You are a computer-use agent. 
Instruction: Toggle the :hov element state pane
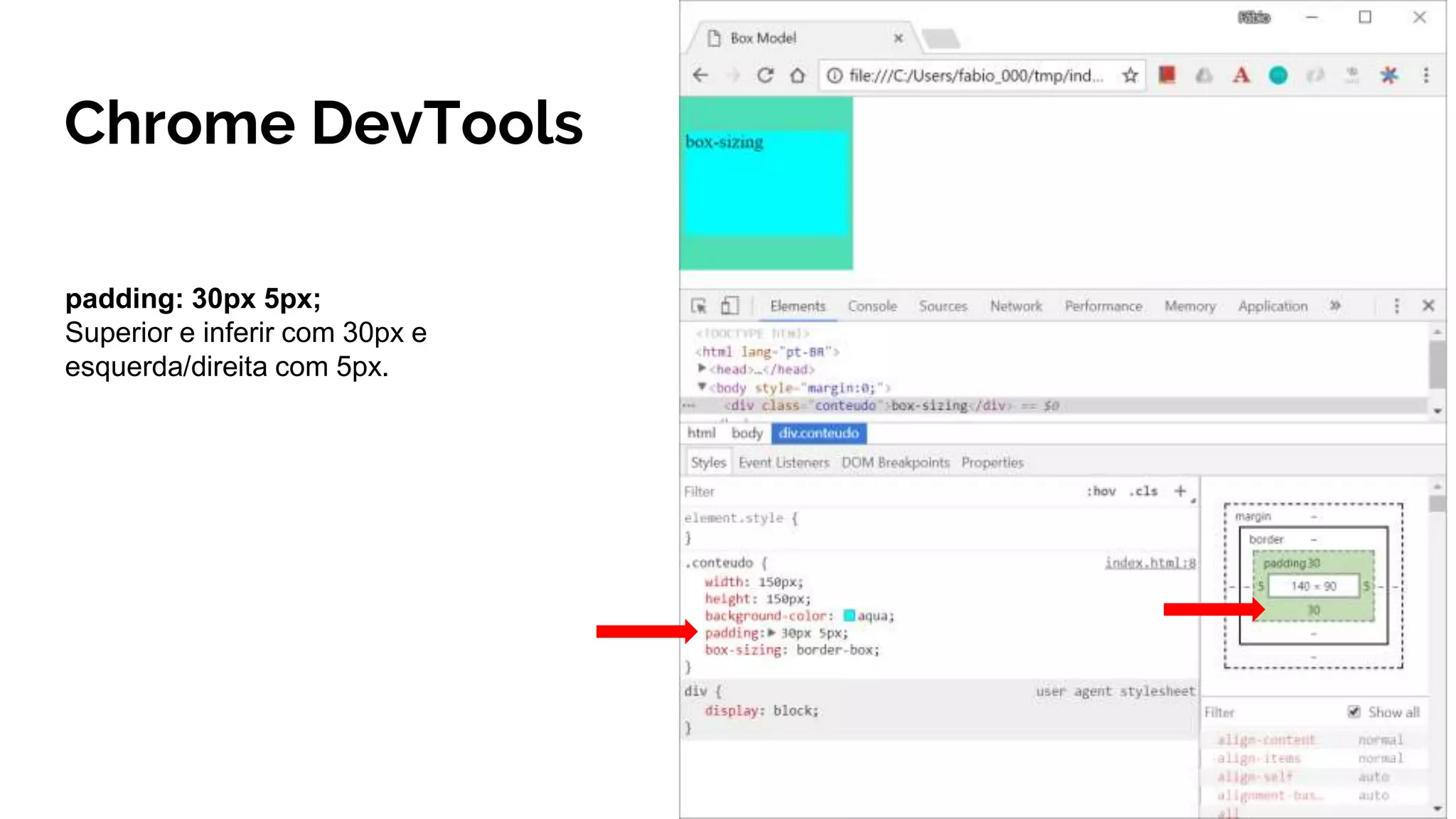[x=1101, y=491]
